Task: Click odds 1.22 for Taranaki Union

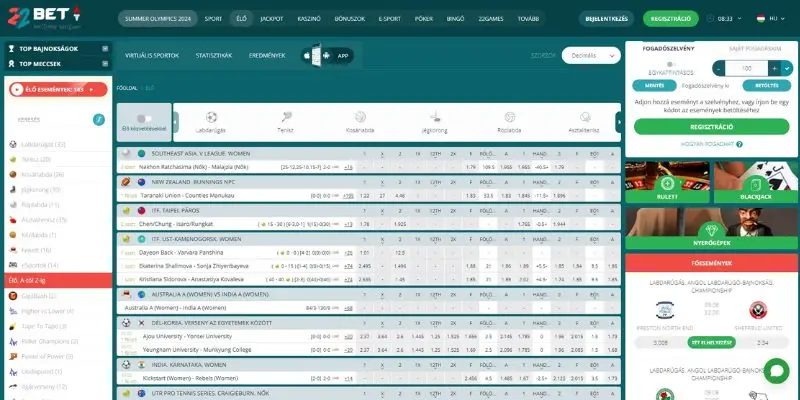Action: [364, 195]
